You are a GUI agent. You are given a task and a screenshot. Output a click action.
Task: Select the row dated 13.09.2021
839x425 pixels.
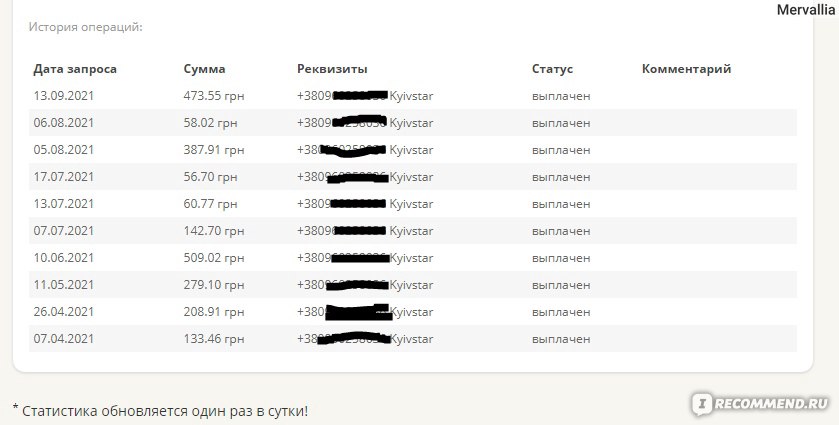[413, 96]
